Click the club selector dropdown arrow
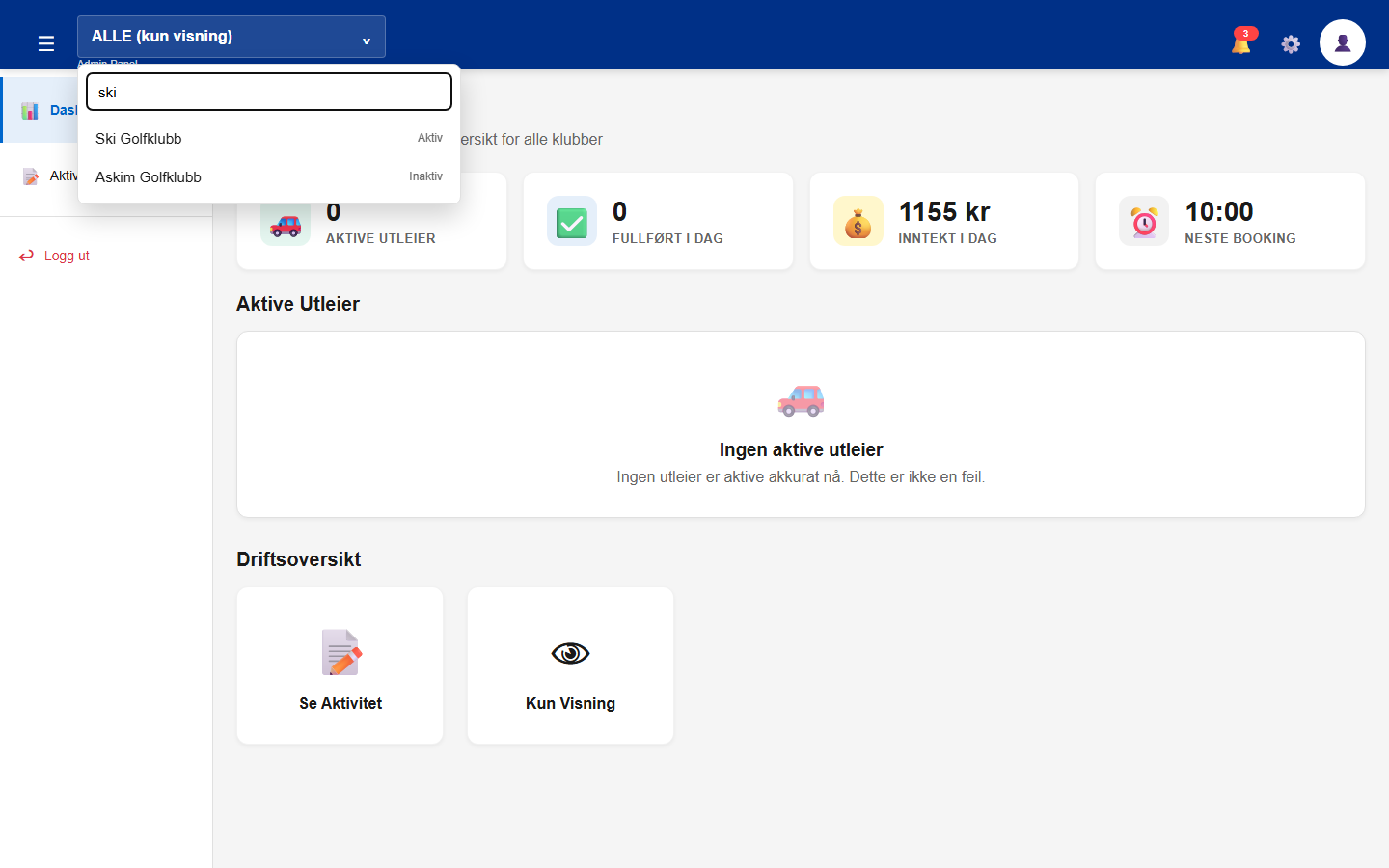Viewport: 1389px width, 868px height. [367, 41]
